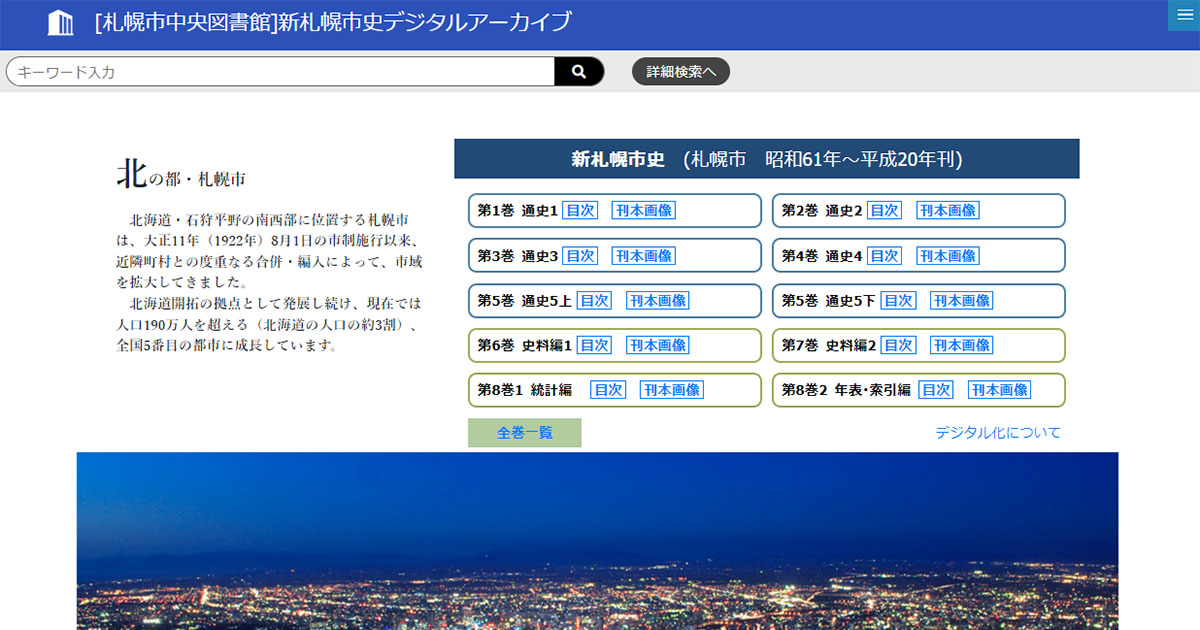Viewport: 1200px width, 630px height.
Task: Click the site title 新札幌市史デジタルアーカイブ
Action: click(x=334, y=22)
